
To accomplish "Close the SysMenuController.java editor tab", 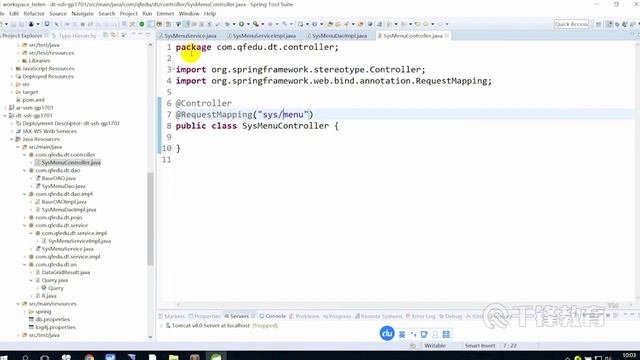I will pyautogui.click(x=447, y=36).
